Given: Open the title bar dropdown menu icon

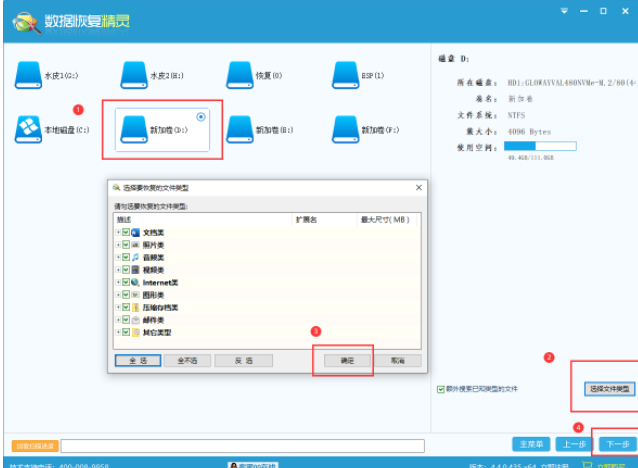Looking at the screenshot, I should point(565,10).
